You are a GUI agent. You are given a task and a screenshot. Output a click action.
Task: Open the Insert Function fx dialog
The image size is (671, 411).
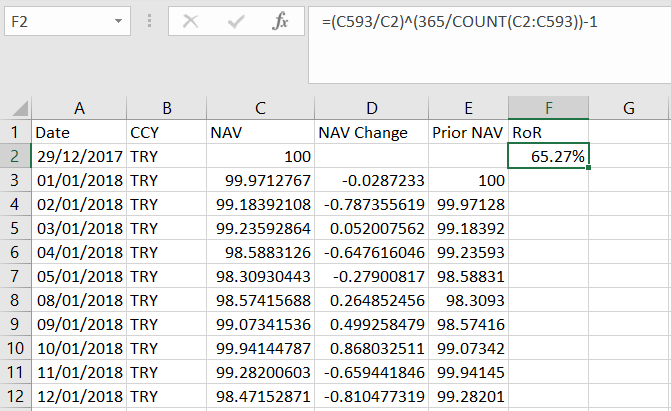pyautogui.click(x=280, y=21)
